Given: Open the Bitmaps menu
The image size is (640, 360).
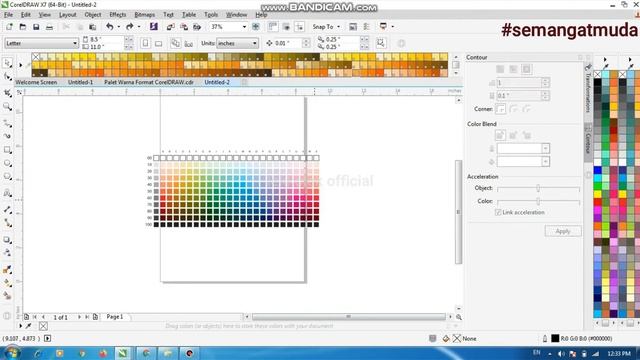Looking at the screenshot, I should tap(144, 15).
